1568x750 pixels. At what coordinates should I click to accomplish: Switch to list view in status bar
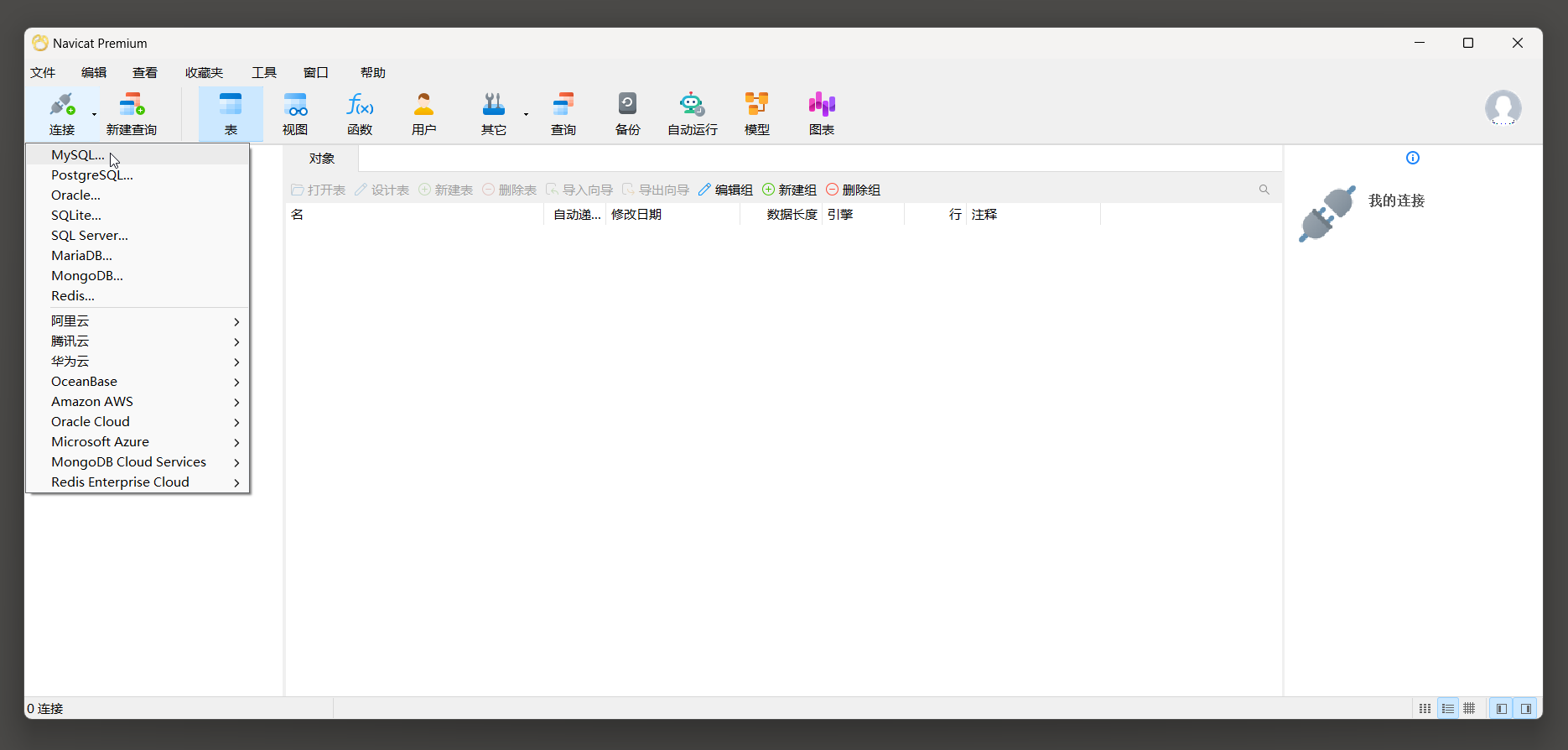click(1448, 709)
